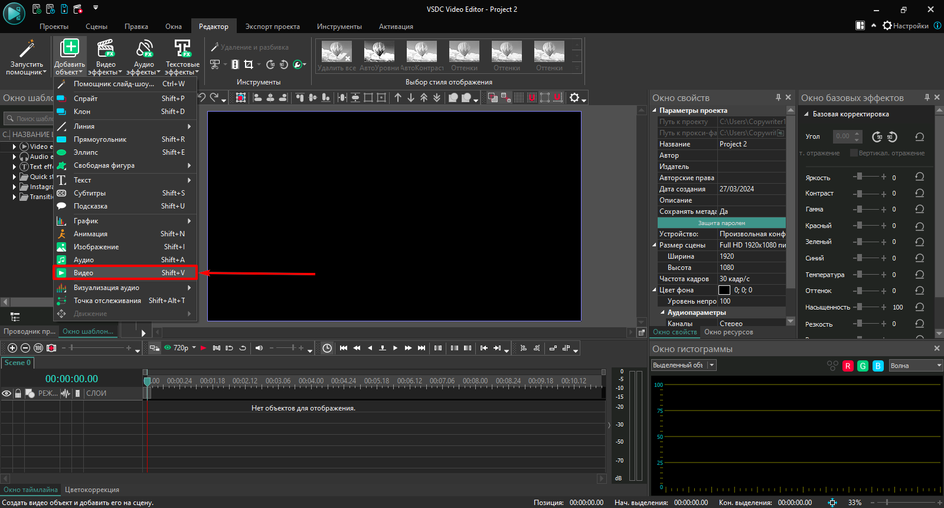Play forward with the white play arrow
944x508 pixels.
395,348
